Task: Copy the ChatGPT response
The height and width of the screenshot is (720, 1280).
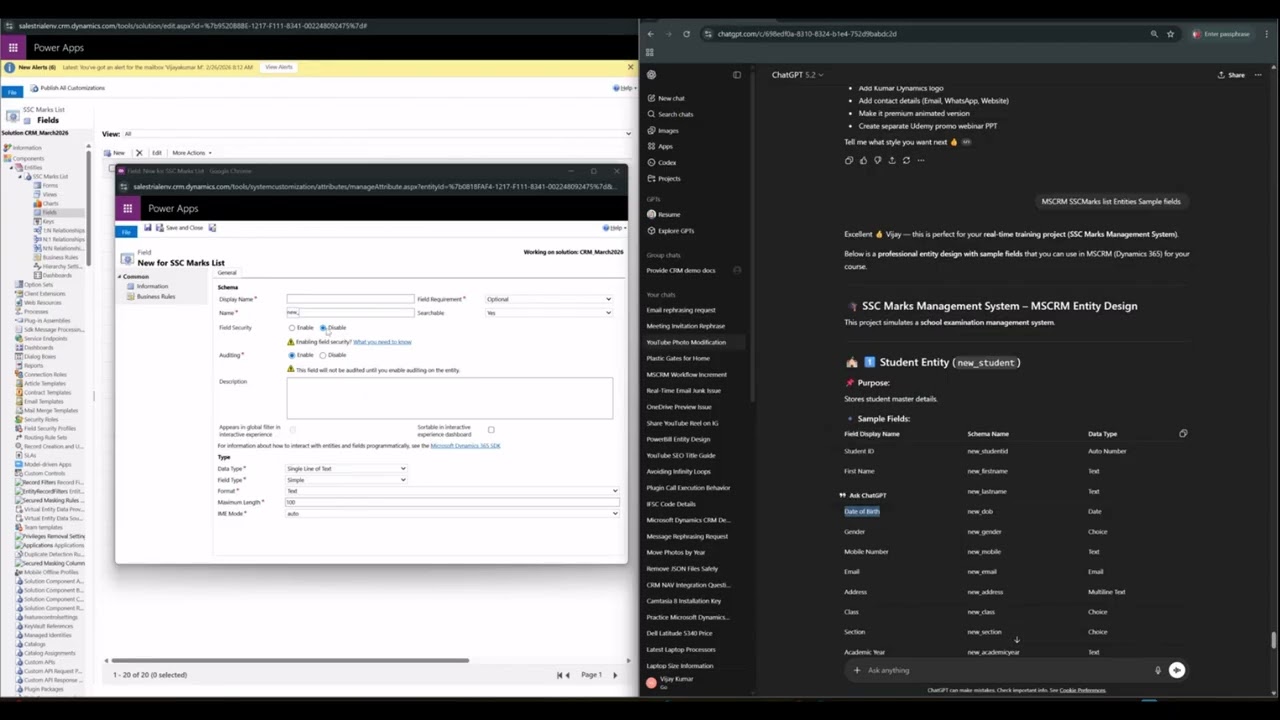Action: click(x=849, y=160)
